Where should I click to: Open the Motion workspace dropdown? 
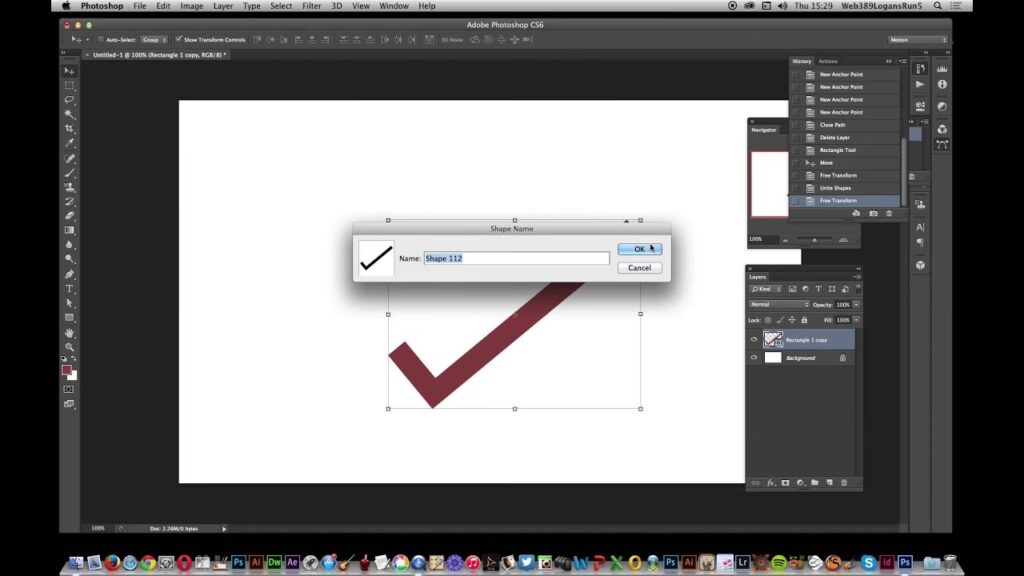917,40
